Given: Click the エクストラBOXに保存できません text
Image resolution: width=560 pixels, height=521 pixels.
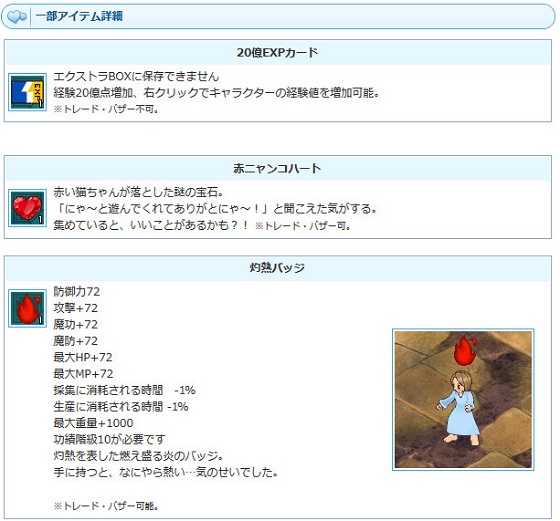Looking at the screenshot, I should 136,76.
